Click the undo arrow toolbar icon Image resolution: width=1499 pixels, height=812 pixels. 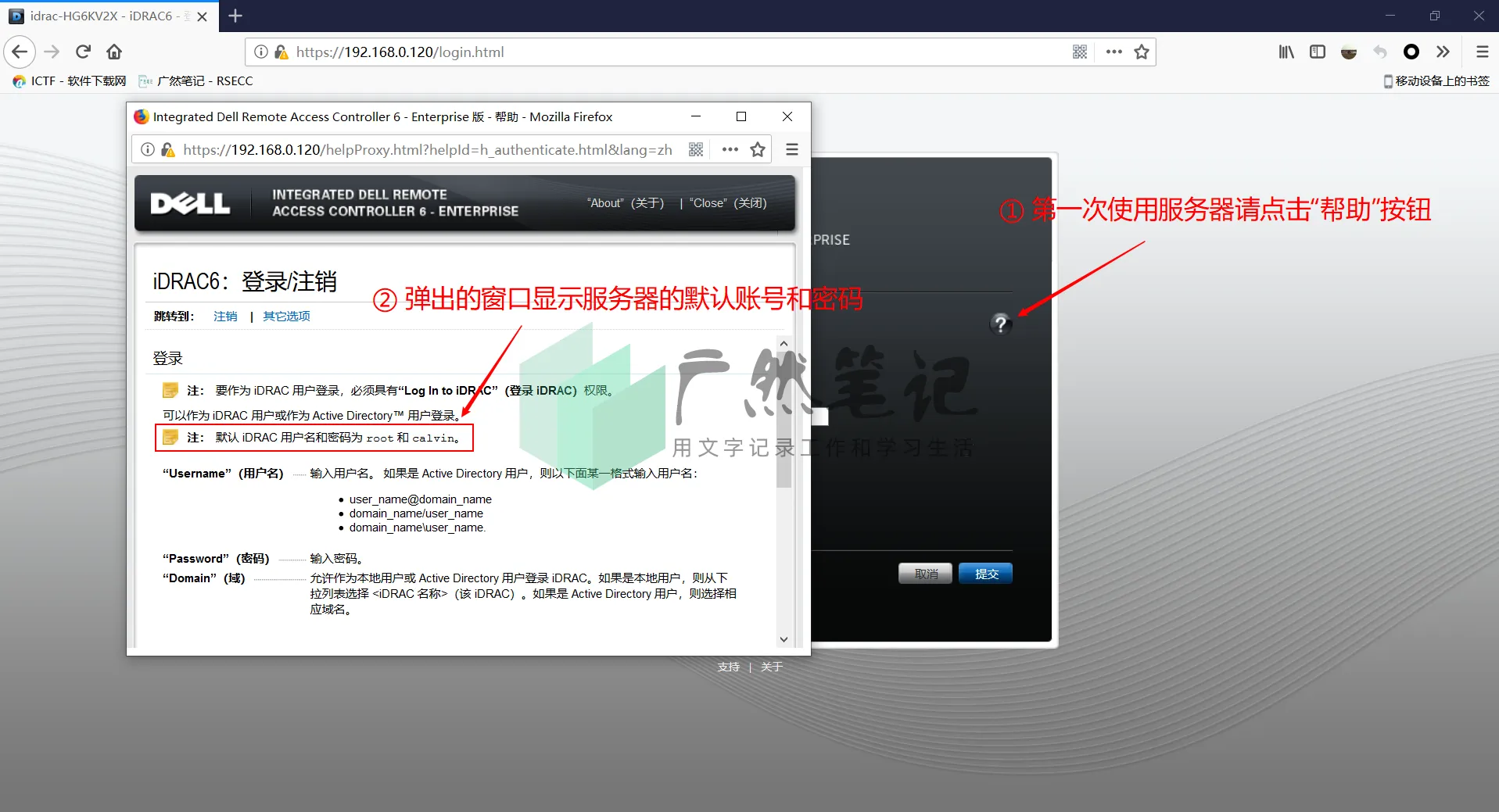1380,52
